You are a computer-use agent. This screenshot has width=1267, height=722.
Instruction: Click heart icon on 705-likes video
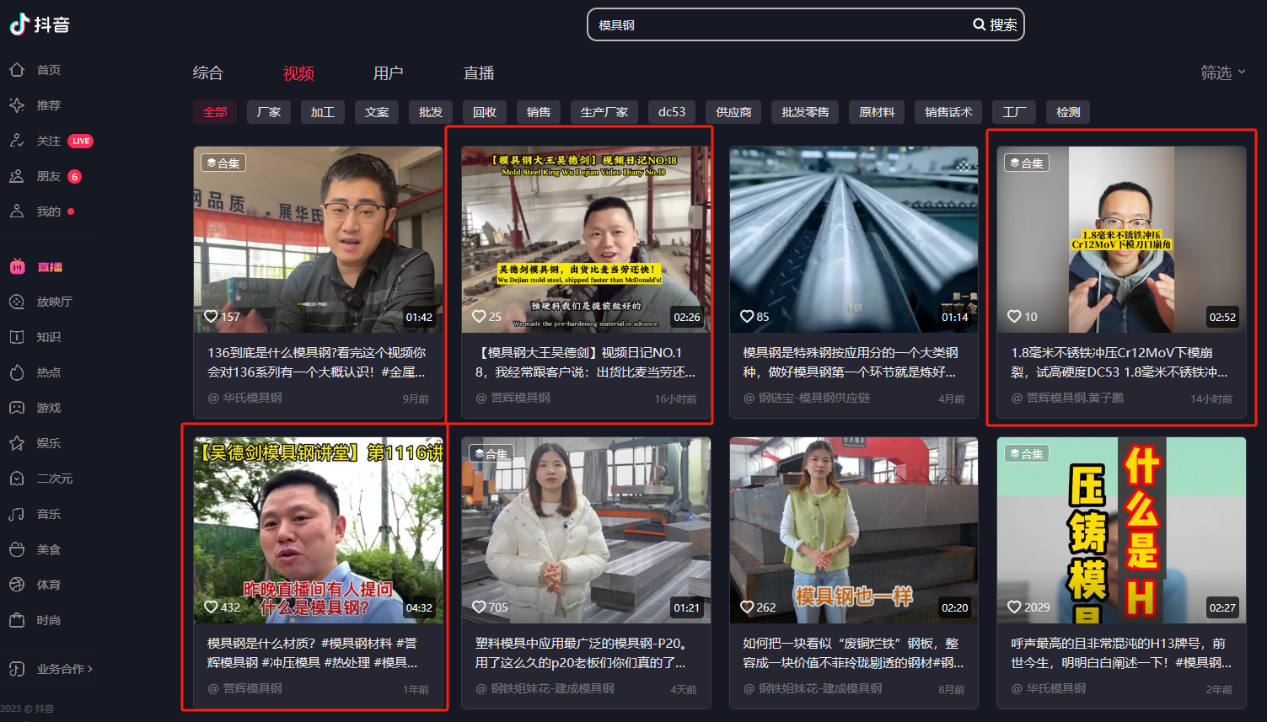(478, 607)
